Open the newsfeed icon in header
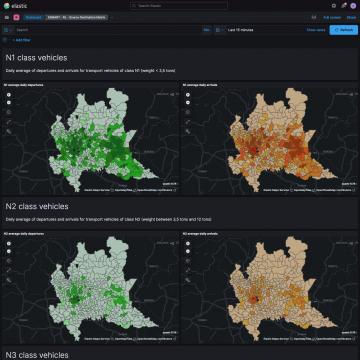The height and width of the screenshot is (360, 360). (344, 6)
